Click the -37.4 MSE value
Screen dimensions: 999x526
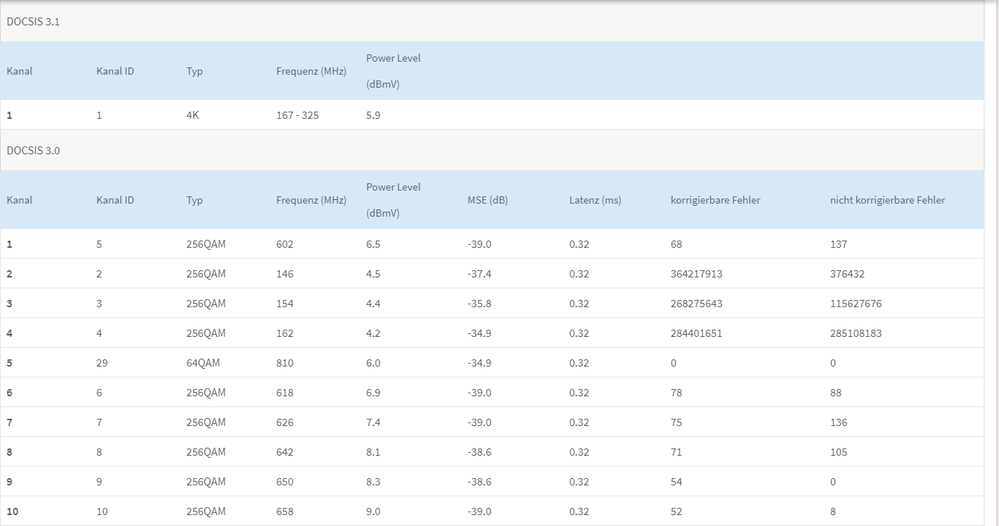(481, 274)
